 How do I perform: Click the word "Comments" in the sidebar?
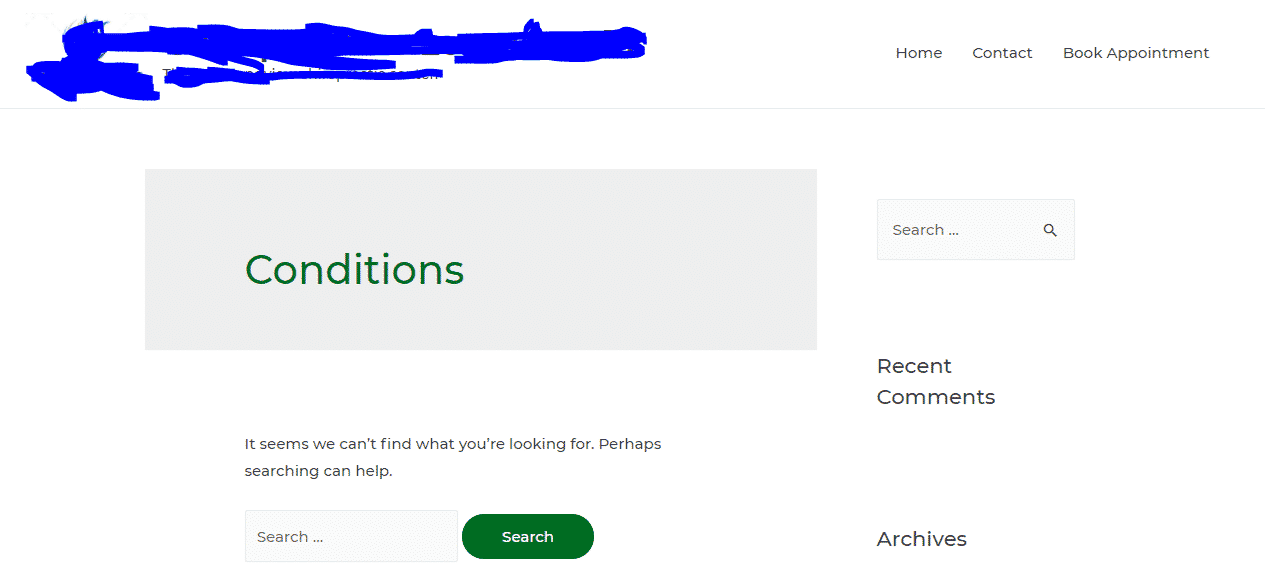click(935, 397)
